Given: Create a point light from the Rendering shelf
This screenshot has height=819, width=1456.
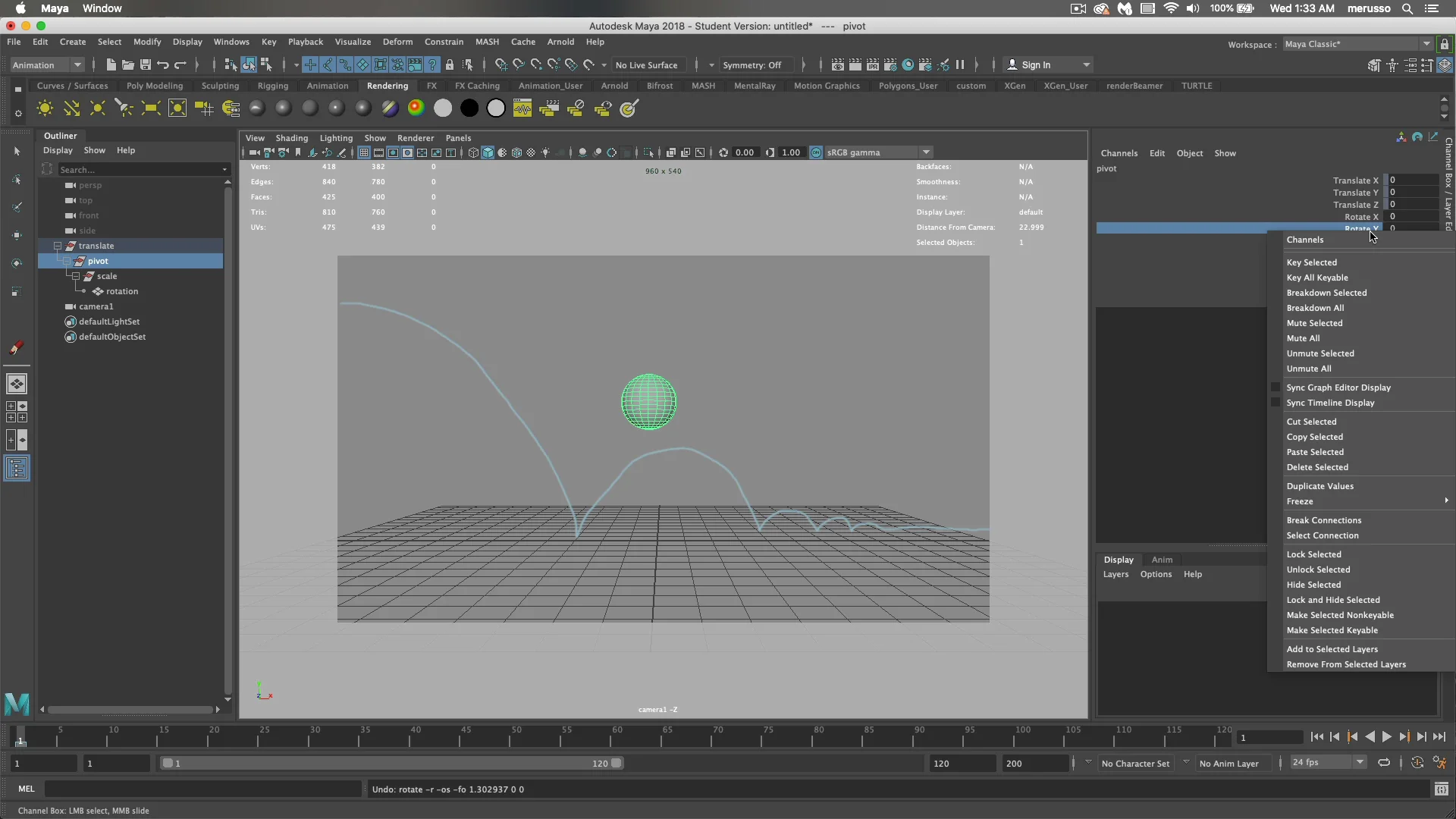Looking at the screenshot, I should point(97,108).
